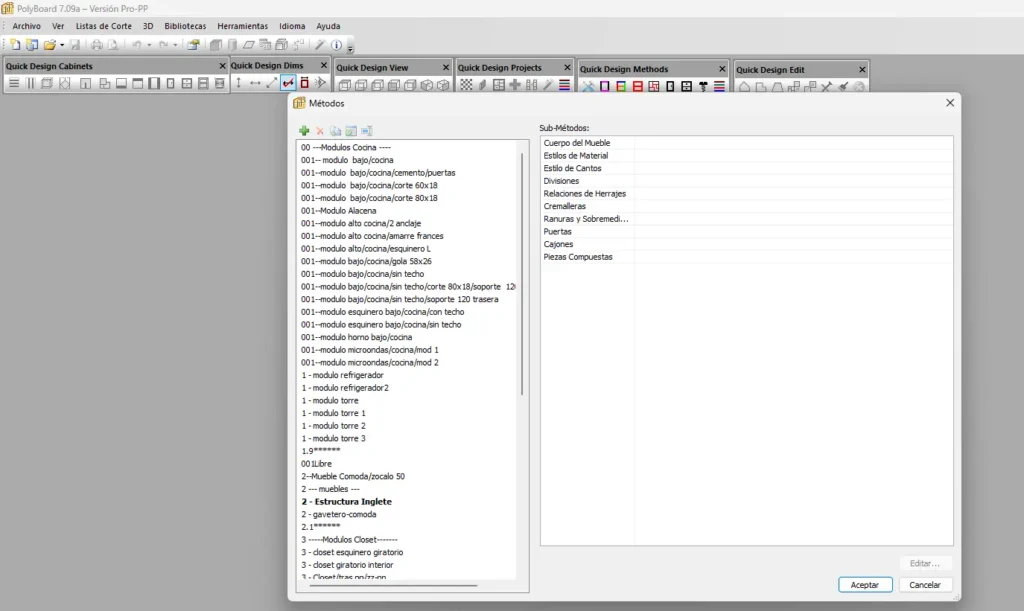Expand the main toolbar overflow options arrow
The width and height of the screenshot is (1024, 611).
point(350,47)
